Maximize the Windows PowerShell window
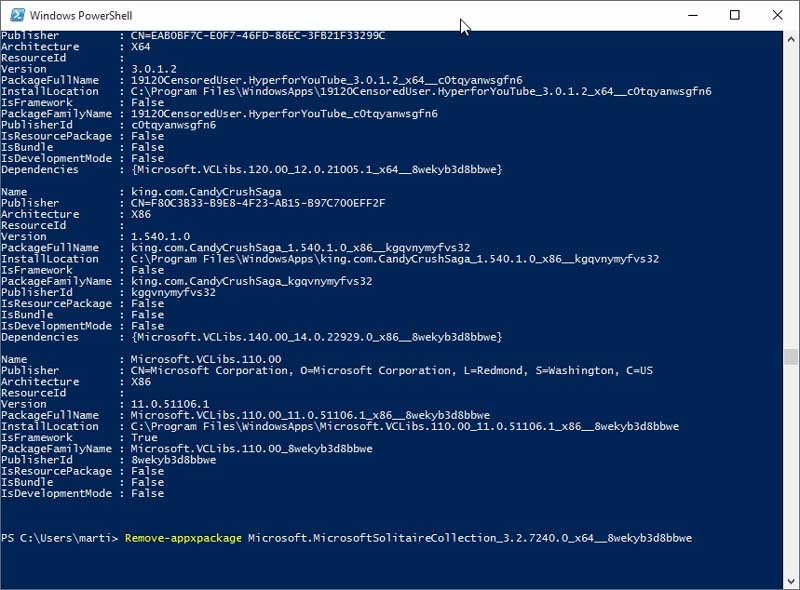Viewport: 800px width, 590px height. (x=735, y=15)
